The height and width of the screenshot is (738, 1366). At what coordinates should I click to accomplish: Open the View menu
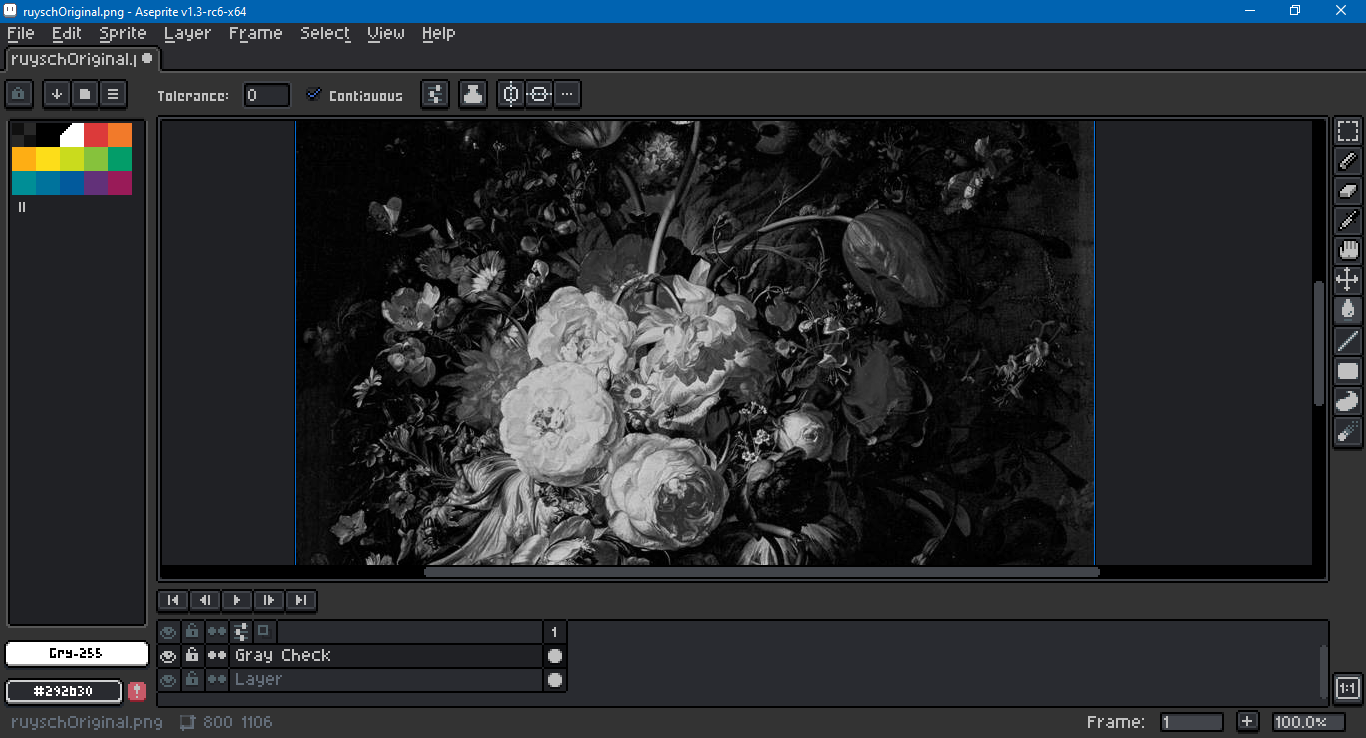[x=386, y=33]
